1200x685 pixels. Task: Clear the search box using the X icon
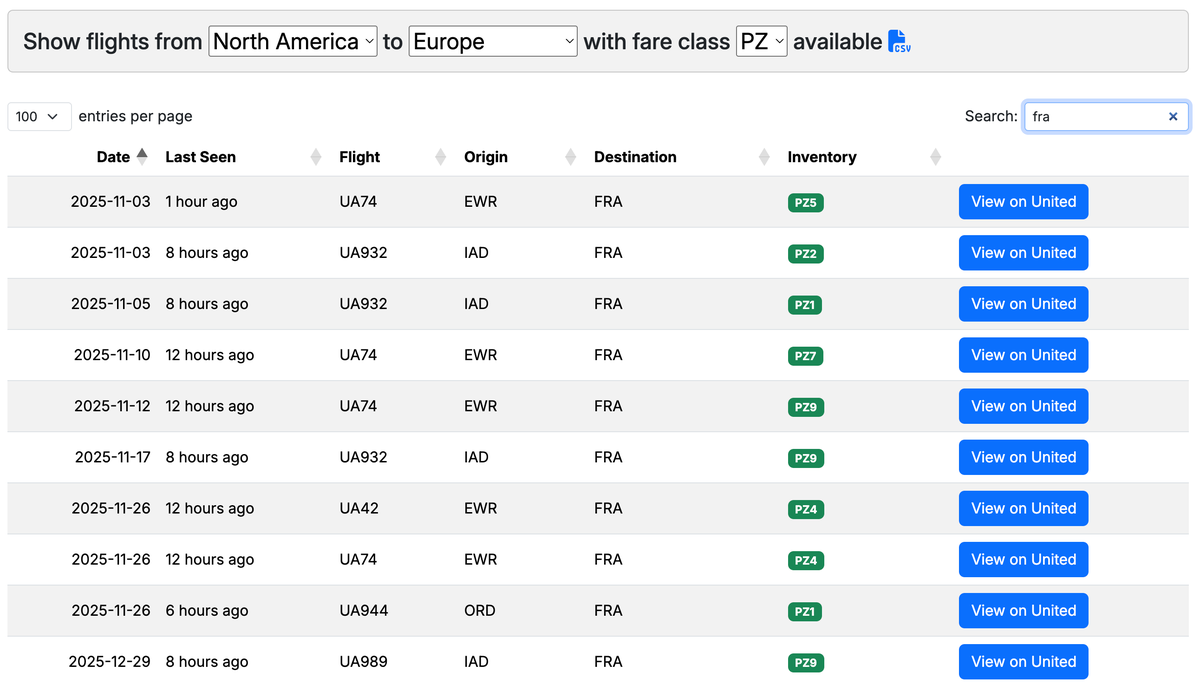(1172, 116)
